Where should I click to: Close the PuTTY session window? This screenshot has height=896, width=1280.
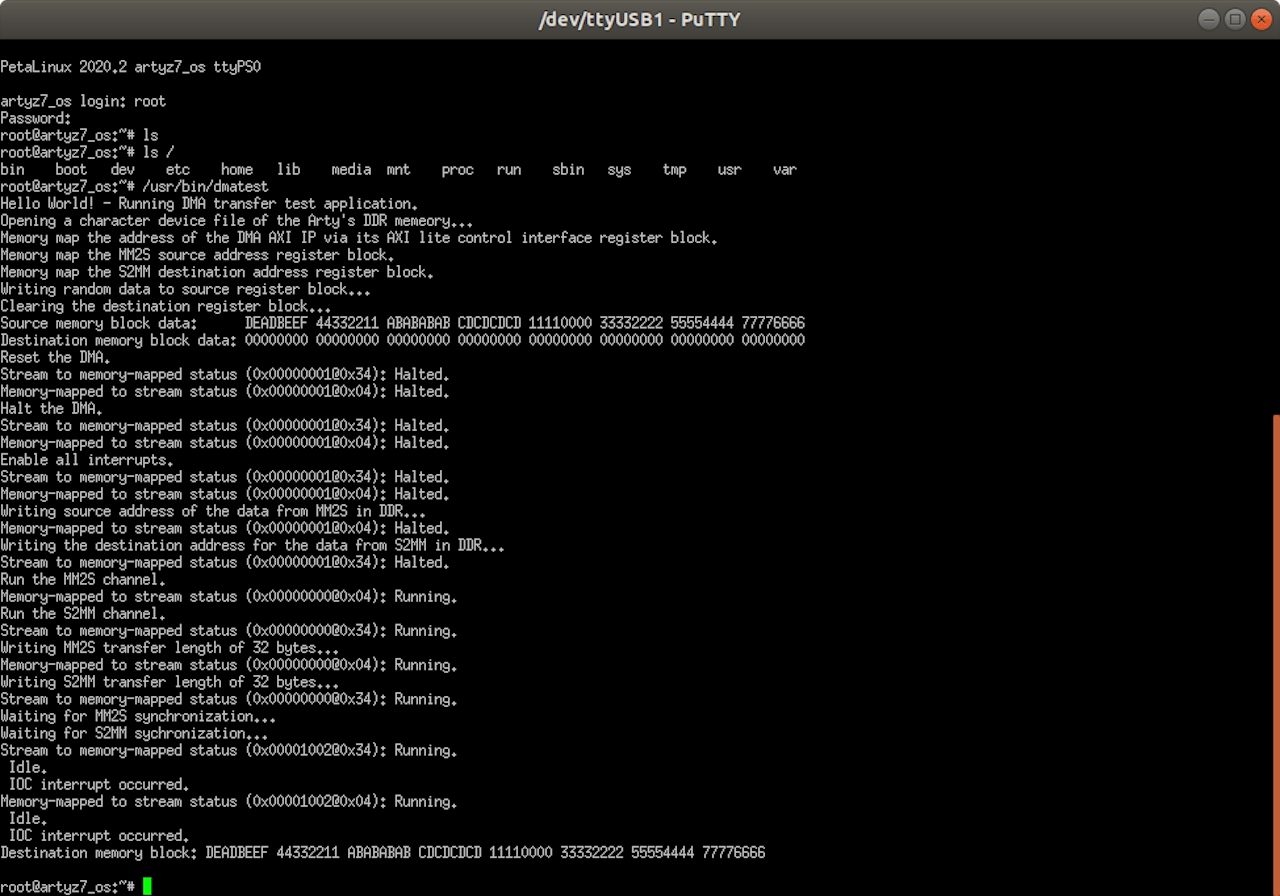[x=1258, y=19]
